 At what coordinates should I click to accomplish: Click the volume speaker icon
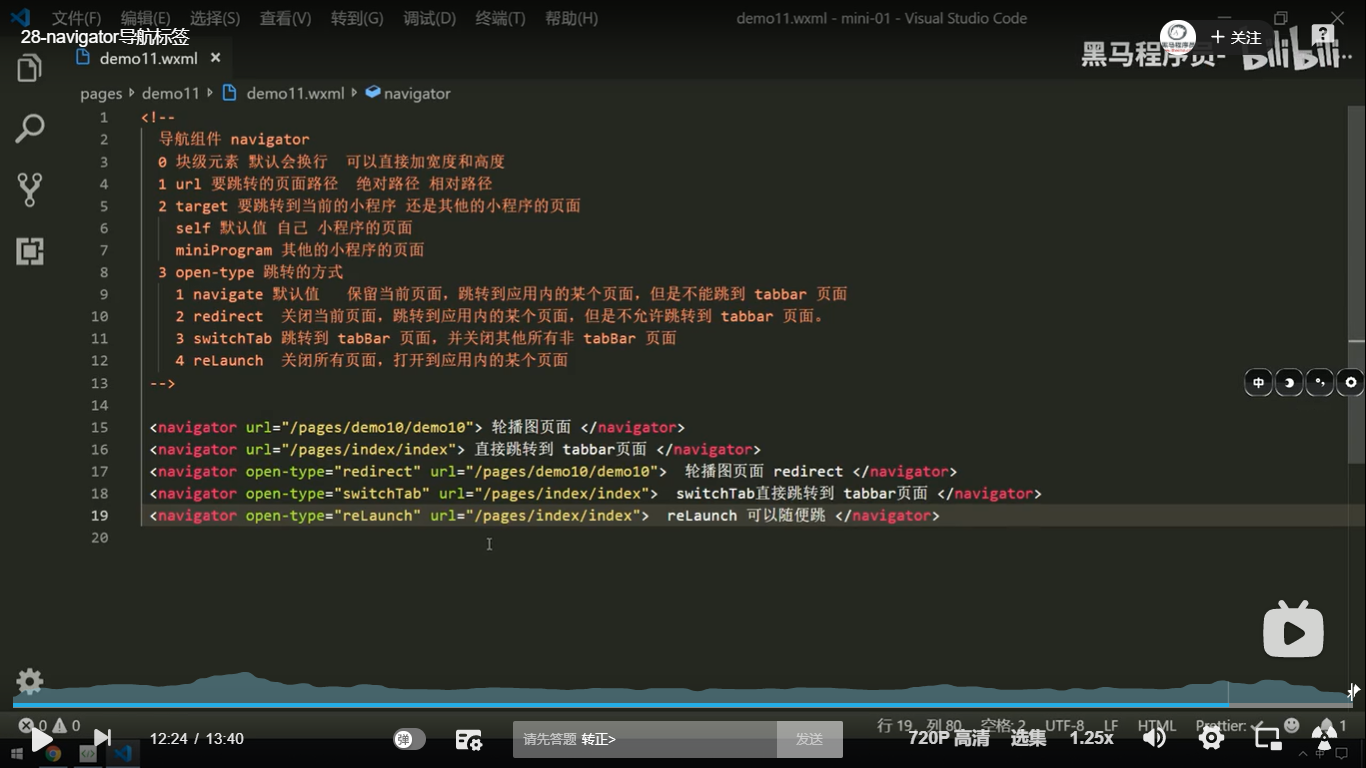1154,738
